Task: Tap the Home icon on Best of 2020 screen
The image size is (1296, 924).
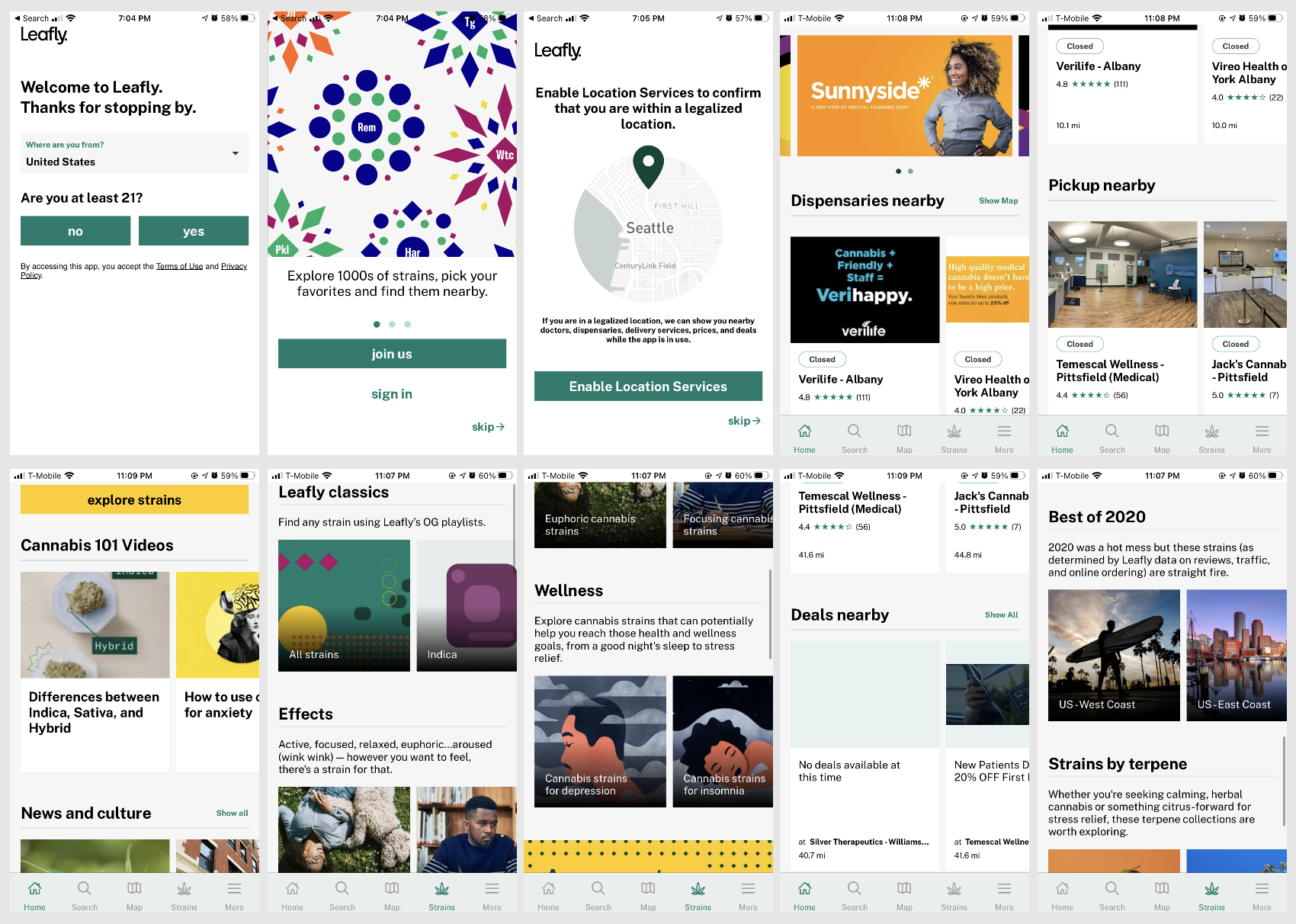Action: click(x=1062, y=896)
